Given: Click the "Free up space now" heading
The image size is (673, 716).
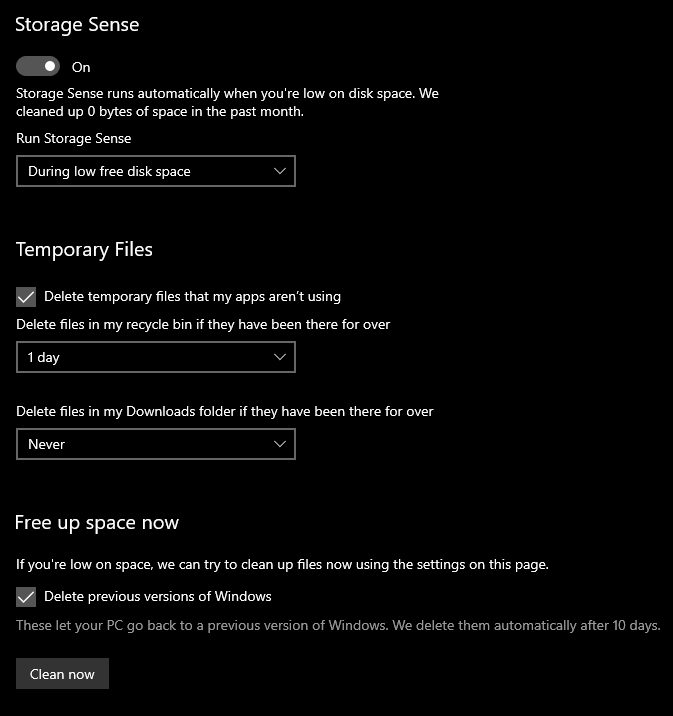Looking at the screenshot, I should click(x=97, y=523).
